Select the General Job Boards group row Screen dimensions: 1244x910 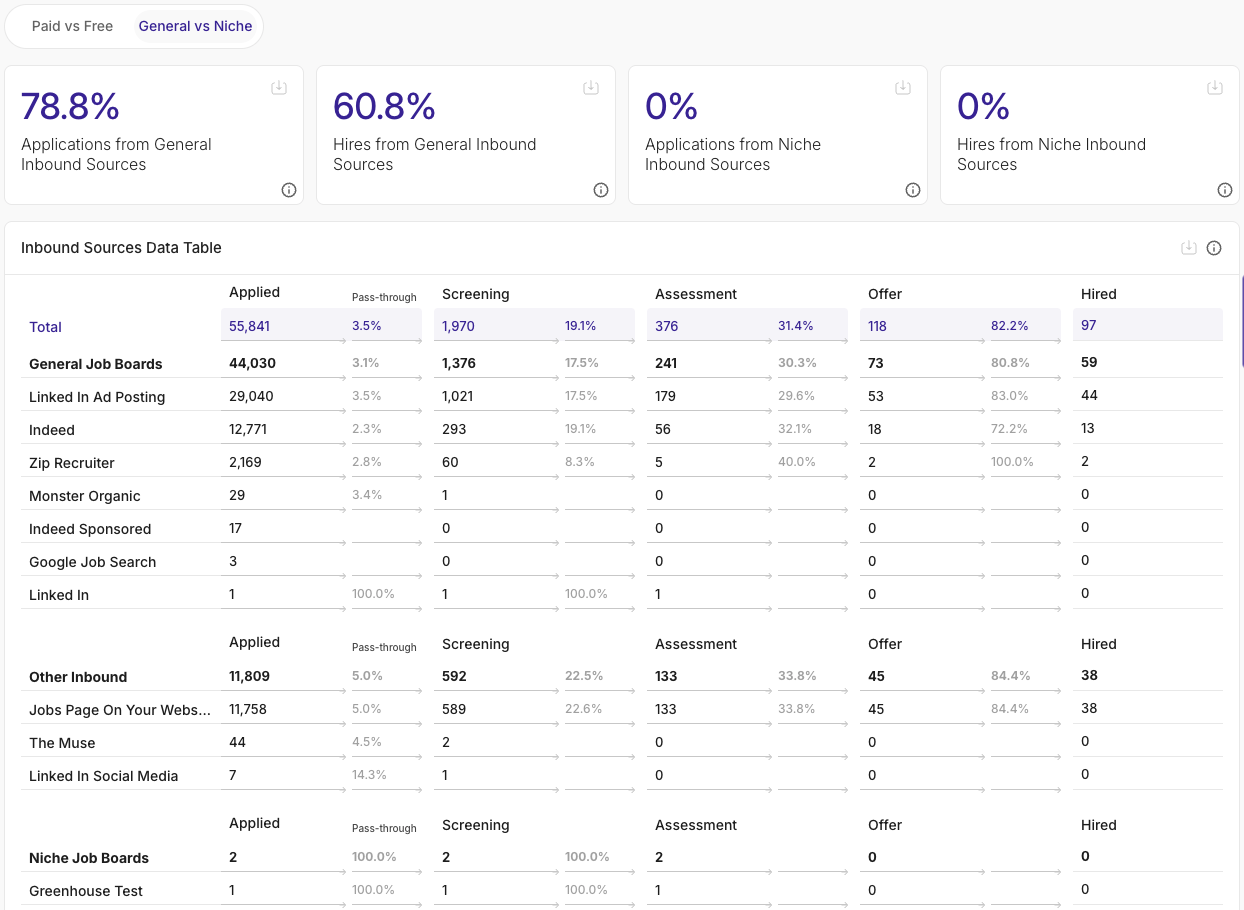(96, 364)
